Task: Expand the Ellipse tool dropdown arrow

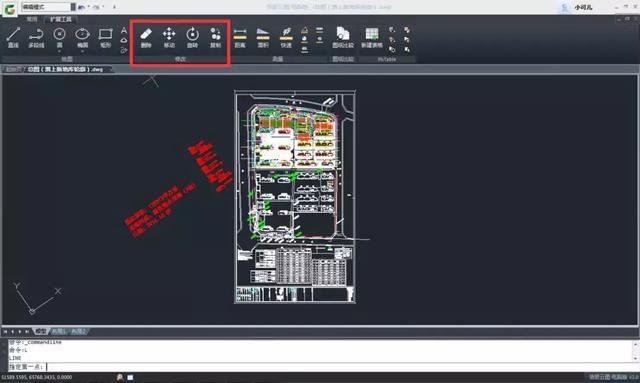Action: tap(82, 51)
